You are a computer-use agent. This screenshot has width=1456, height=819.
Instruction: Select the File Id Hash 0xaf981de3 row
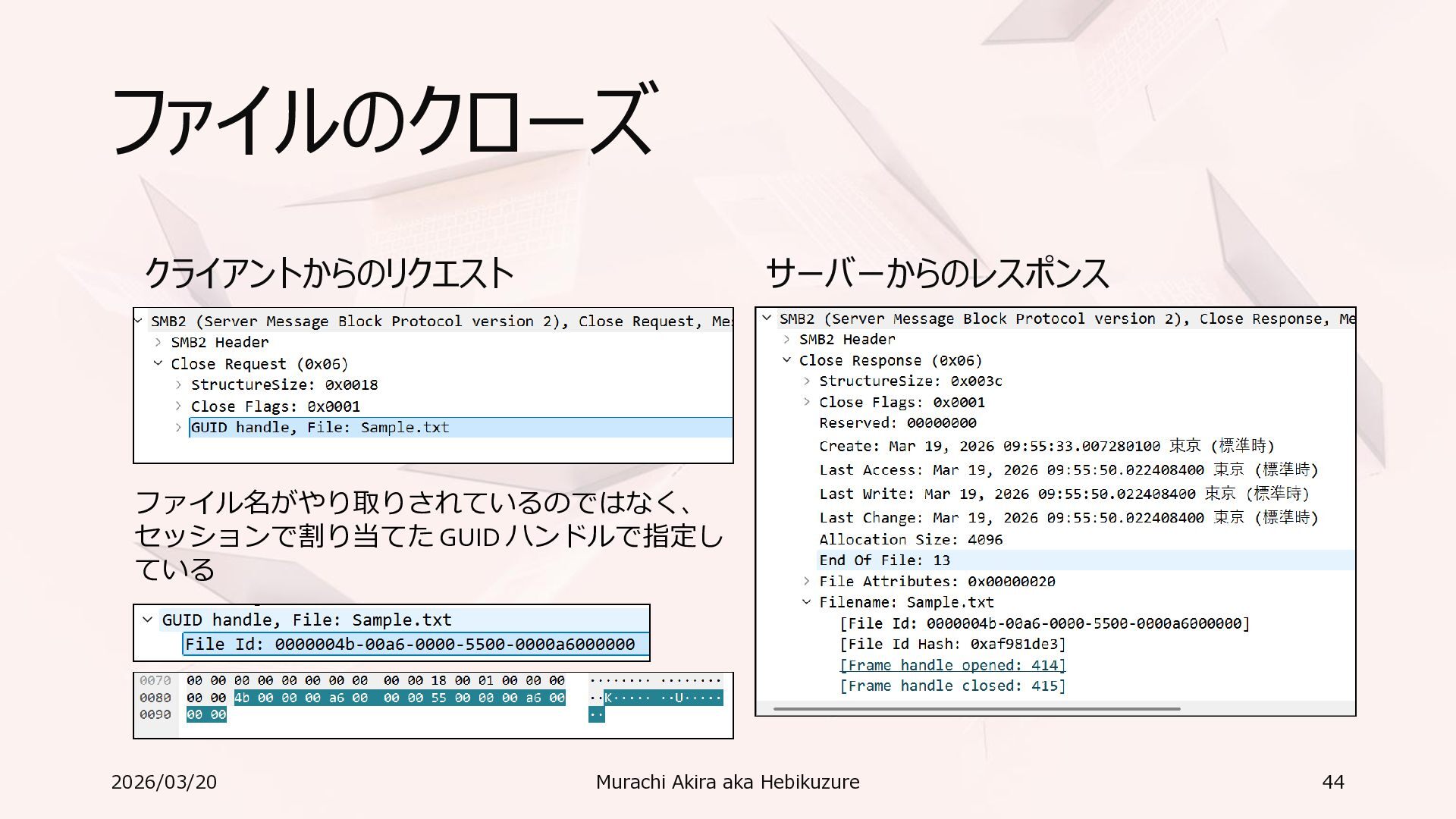(x=952, y=645)
